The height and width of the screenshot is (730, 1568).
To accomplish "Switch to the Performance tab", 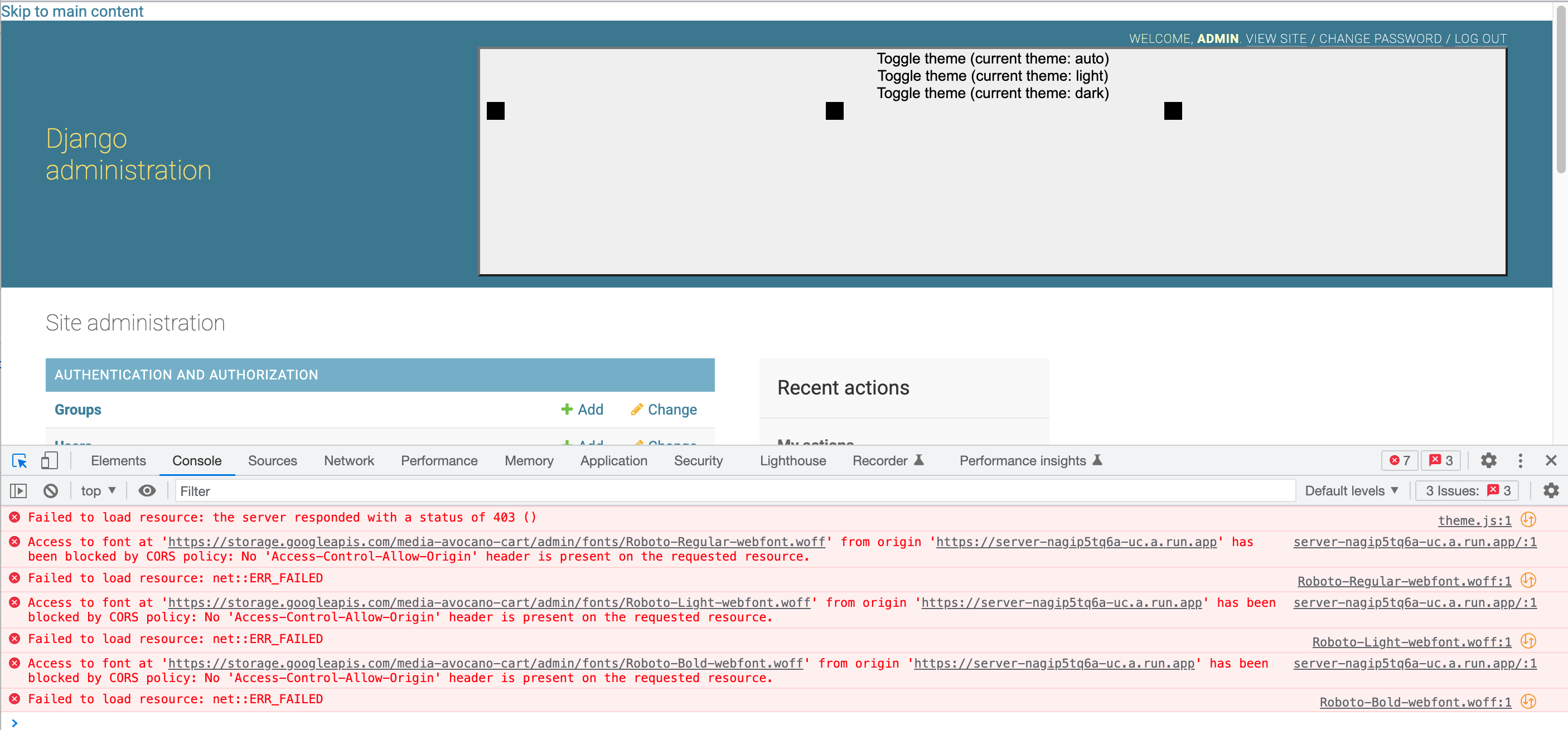I will pos(439,461).
